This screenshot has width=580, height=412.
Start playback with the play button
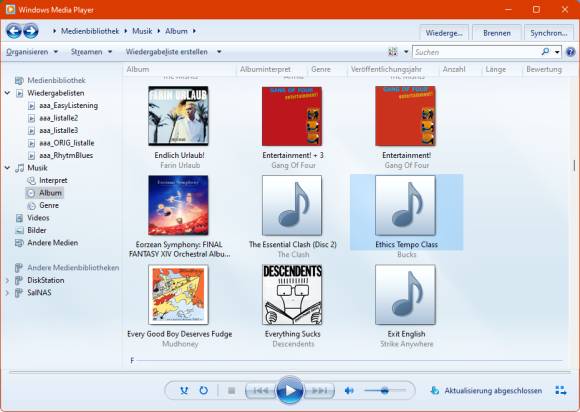click(290, 390)
